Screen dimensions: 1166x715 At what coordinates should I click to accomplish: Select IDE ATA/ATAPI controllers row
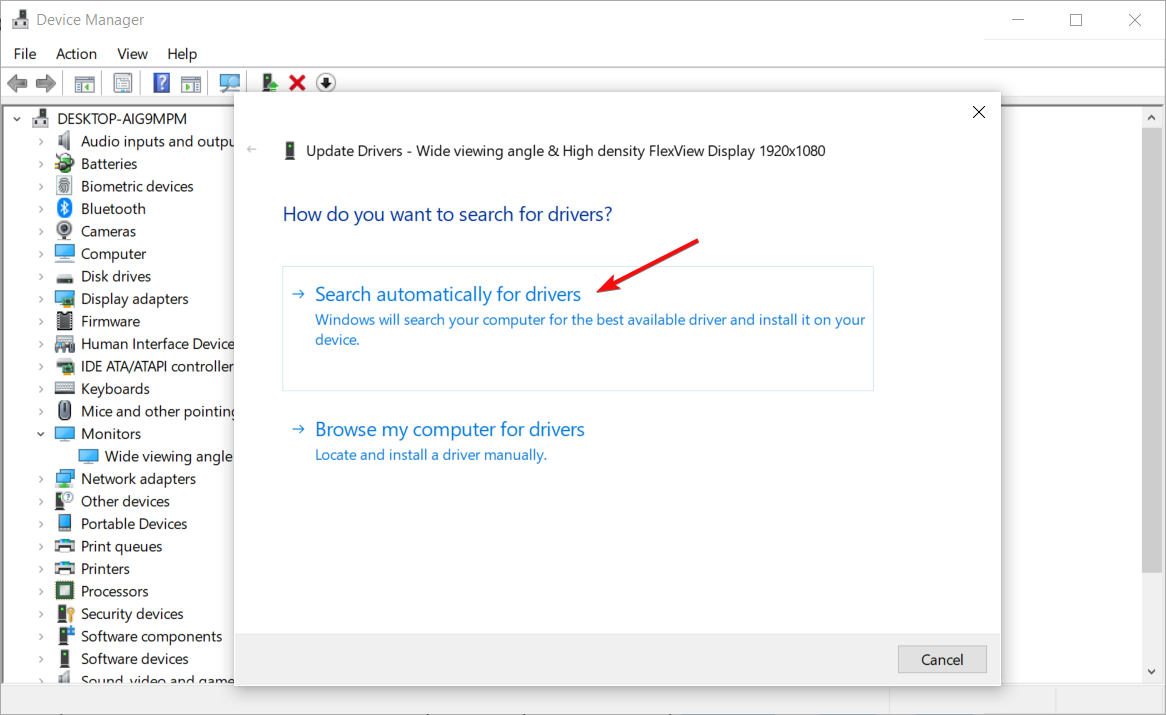(x=145, y=366)
